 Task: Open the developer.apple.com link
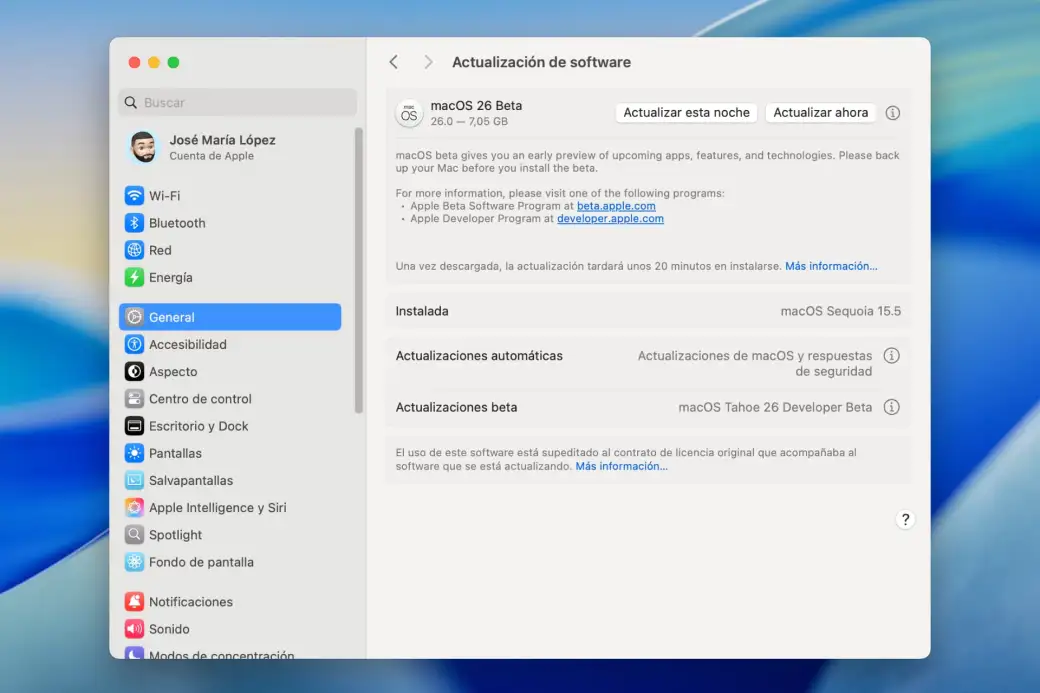pyautogui.click(x=610, y=219)
